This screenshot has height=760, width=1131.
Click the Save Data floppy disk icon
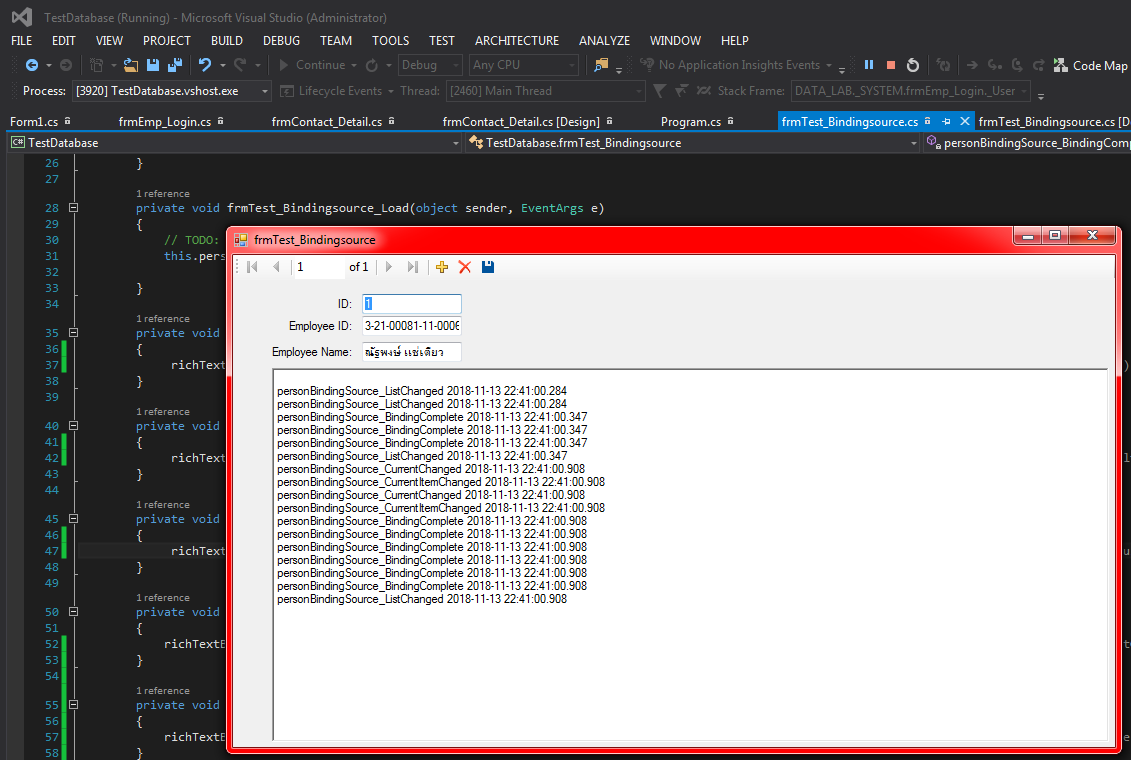point(488,267)
